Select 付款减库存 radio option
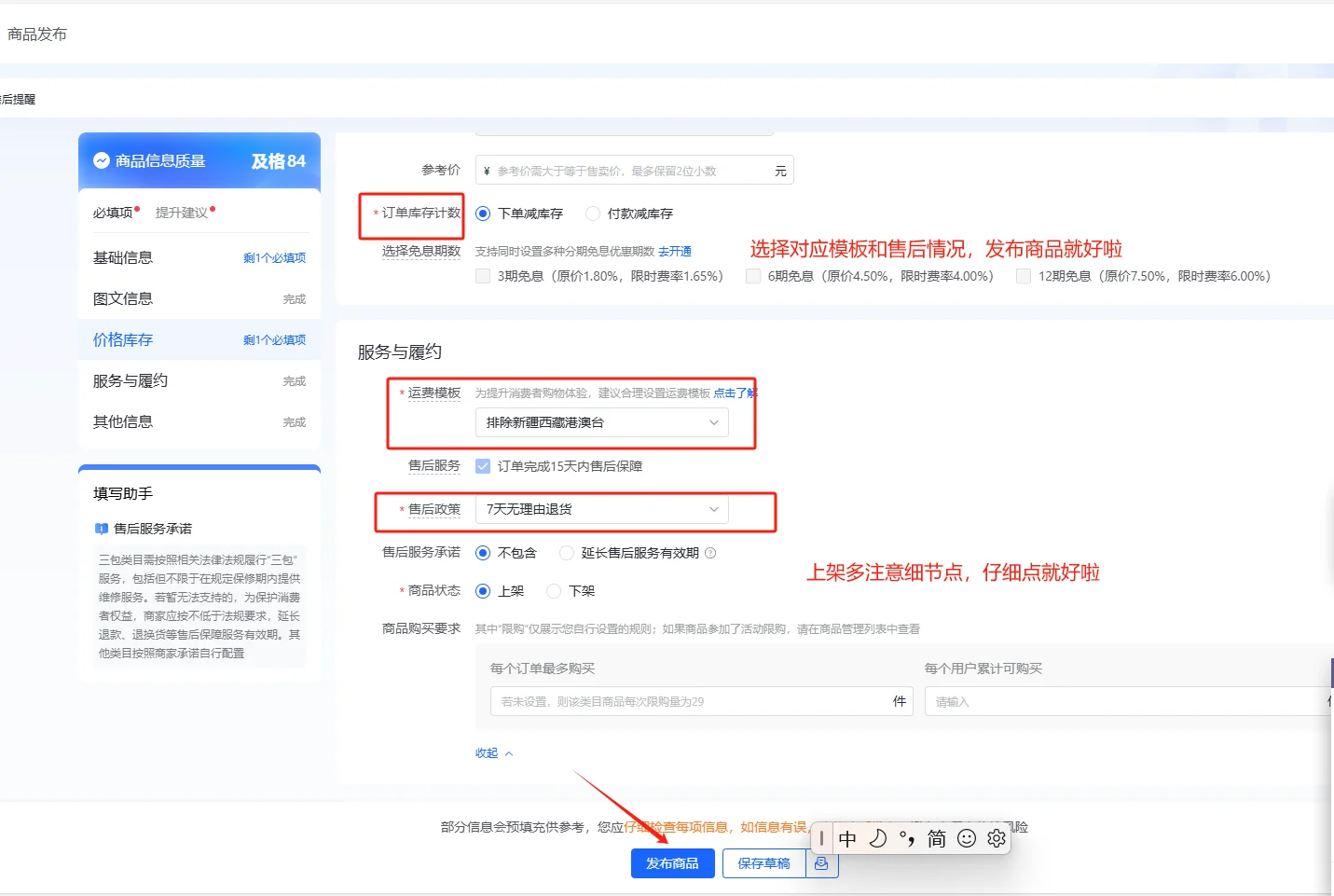Screen dimensions: 1334x896 [x=593, y=214]
